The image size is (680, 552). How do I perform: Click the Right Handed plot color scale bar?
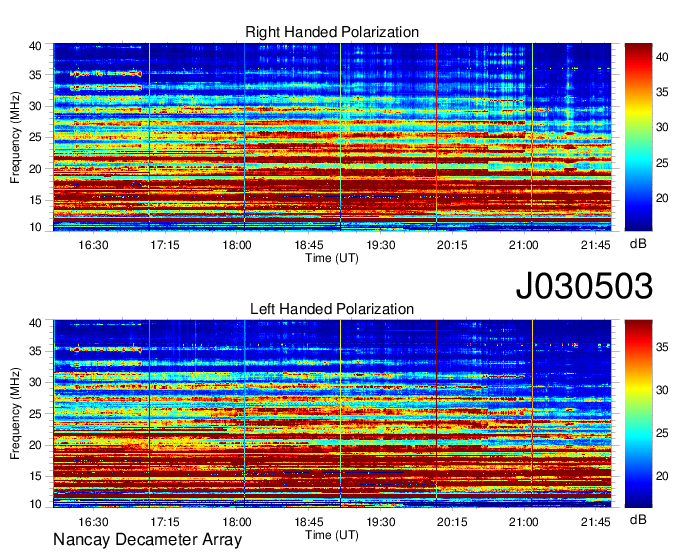[x=638, y=137]
